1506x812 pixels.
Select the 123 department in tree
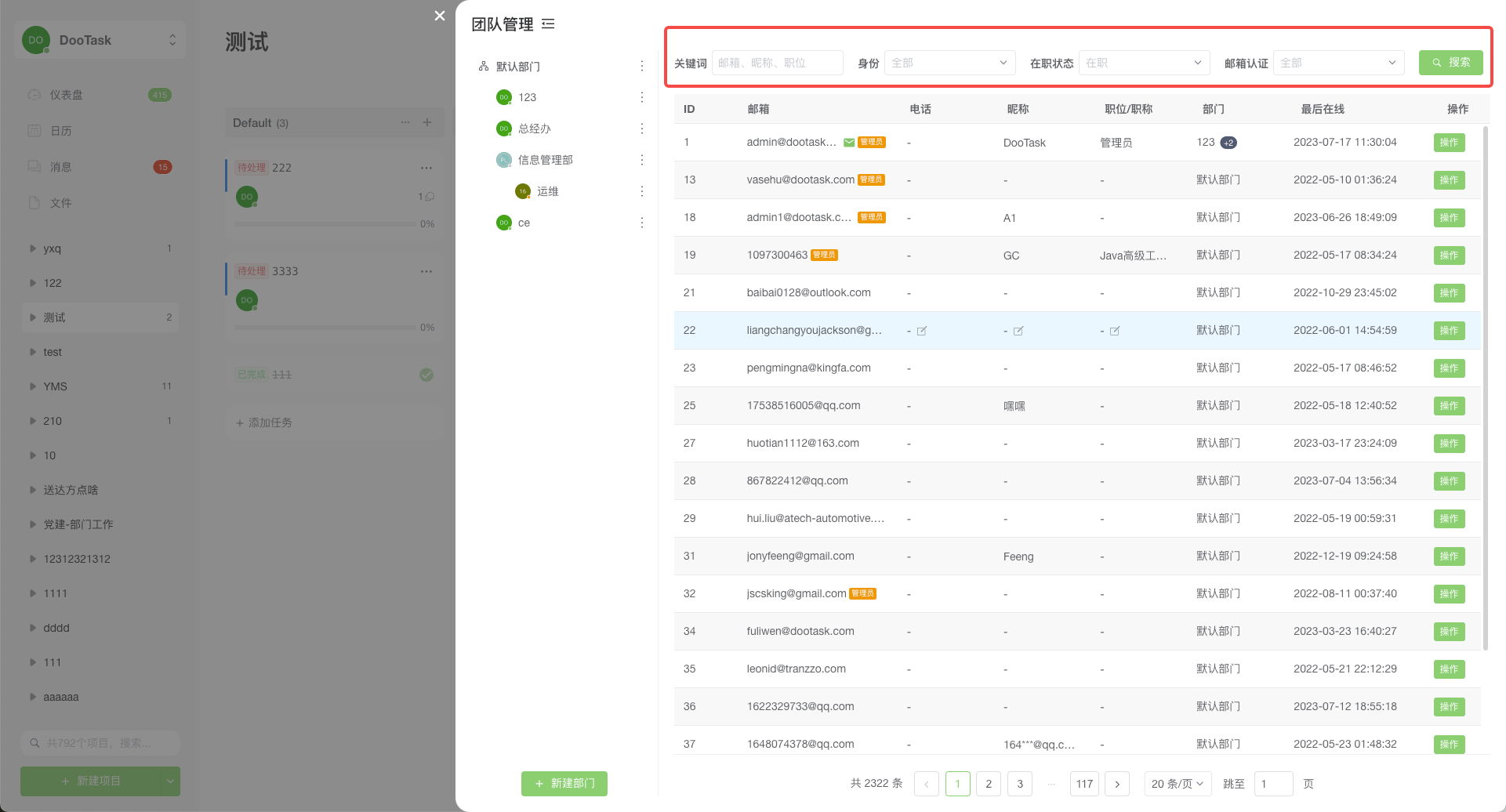pos(527,97)
